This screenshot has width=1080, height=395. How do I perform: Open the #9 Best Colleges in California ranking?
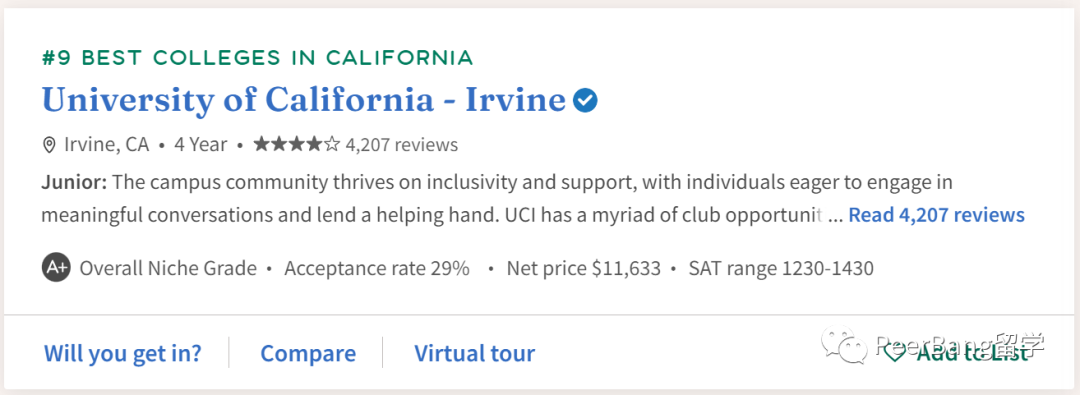[x=257, y=57]
